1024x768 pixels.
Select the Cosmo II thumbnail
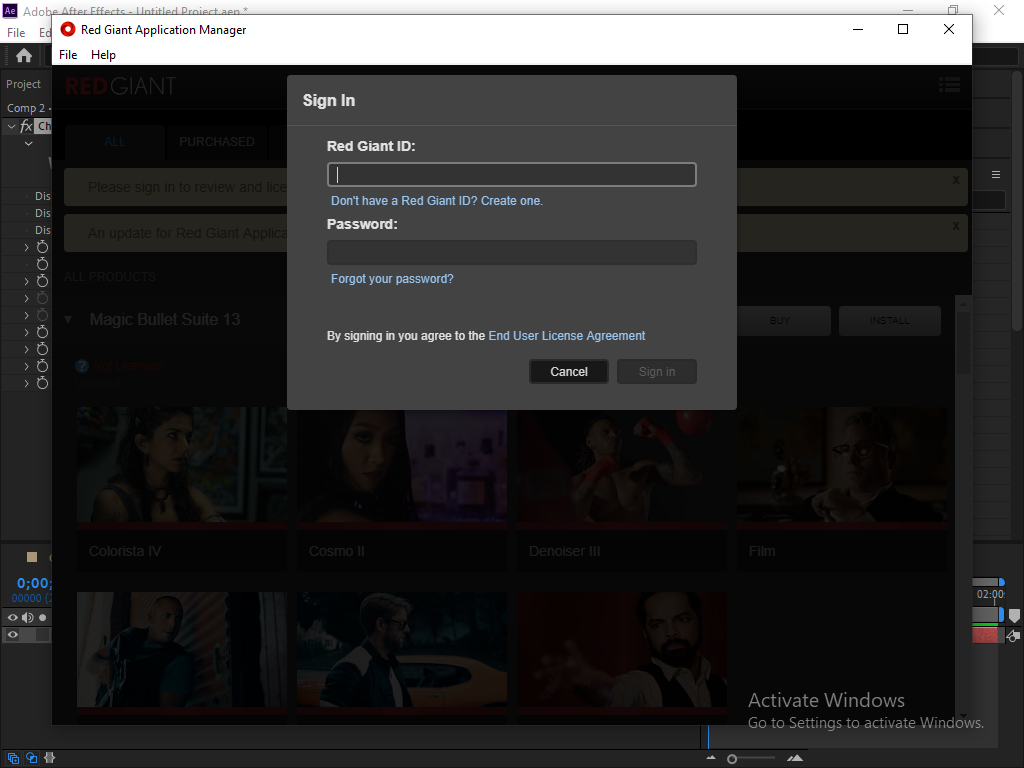(402, 465)
